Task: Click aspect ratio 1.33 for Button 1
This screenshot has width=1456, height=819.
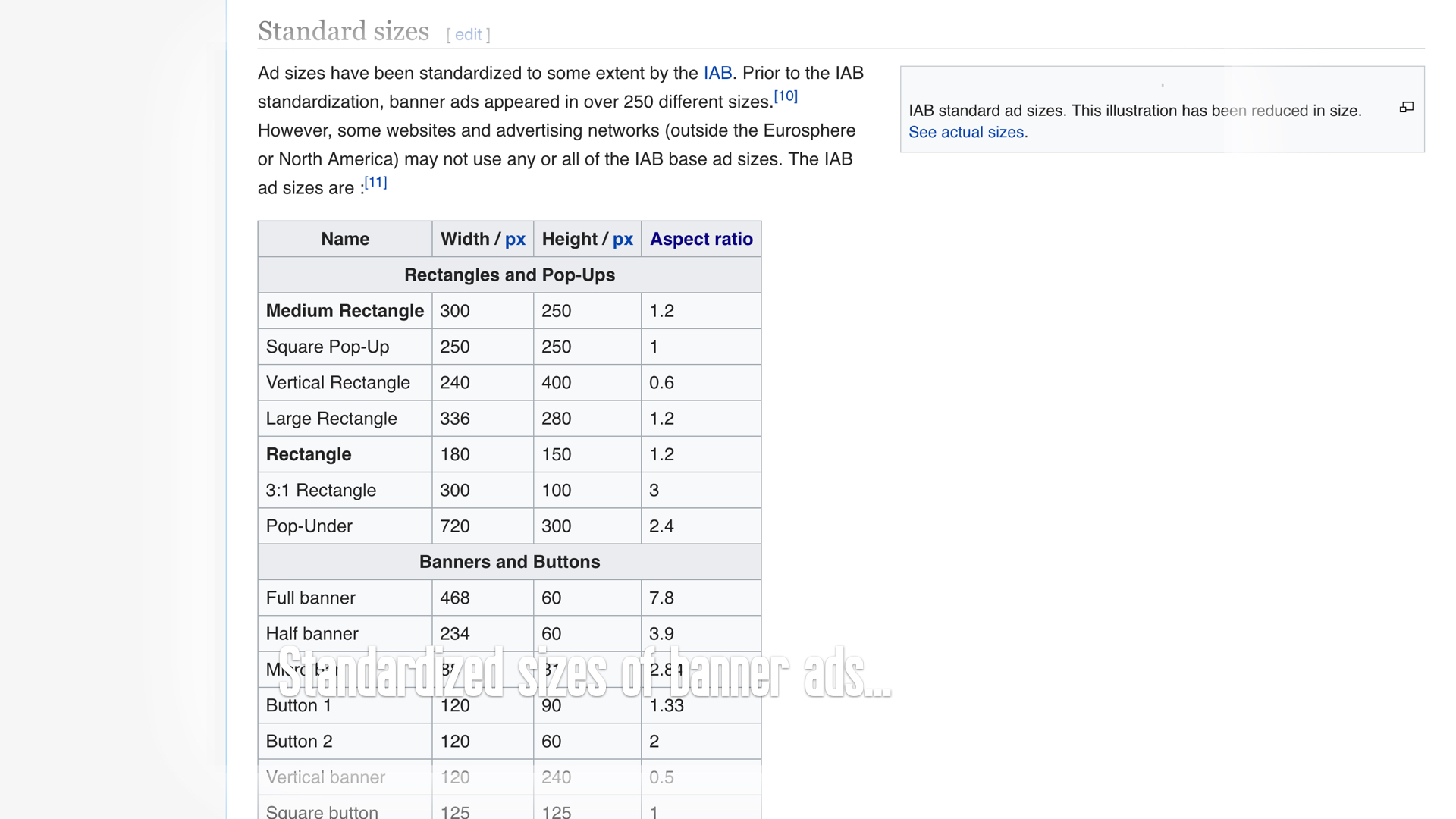Action: [667, 706]
